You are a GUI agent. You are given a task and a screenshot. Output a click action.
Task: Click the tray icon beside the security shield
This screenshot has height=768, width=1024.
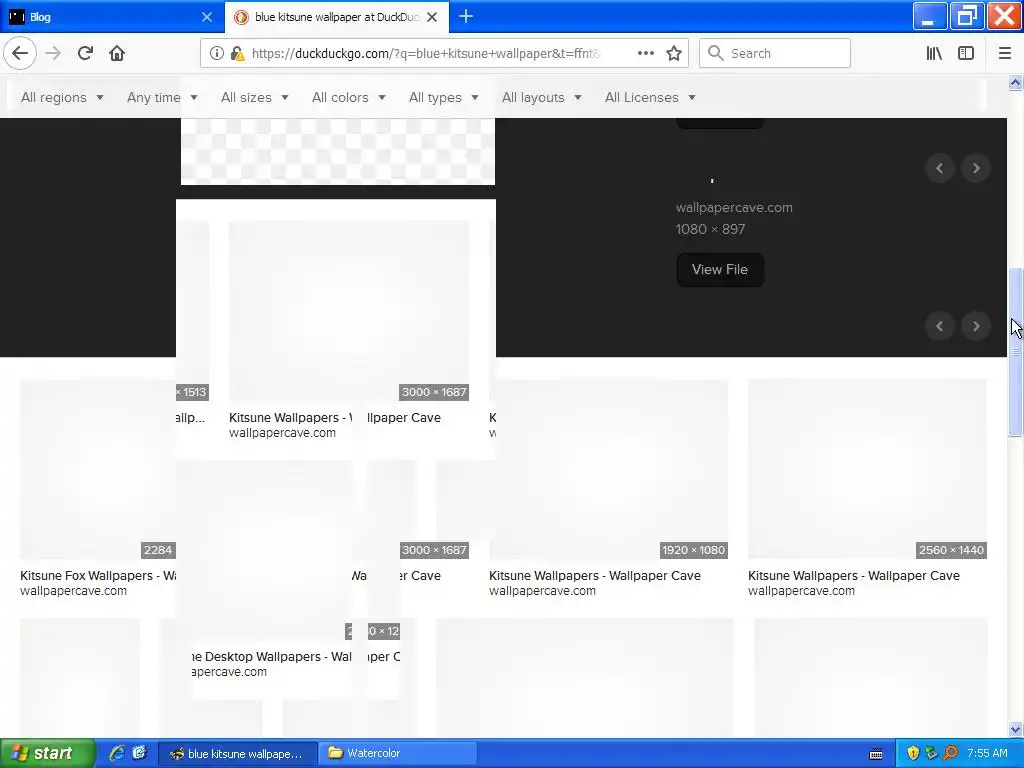tap(932, 753)
